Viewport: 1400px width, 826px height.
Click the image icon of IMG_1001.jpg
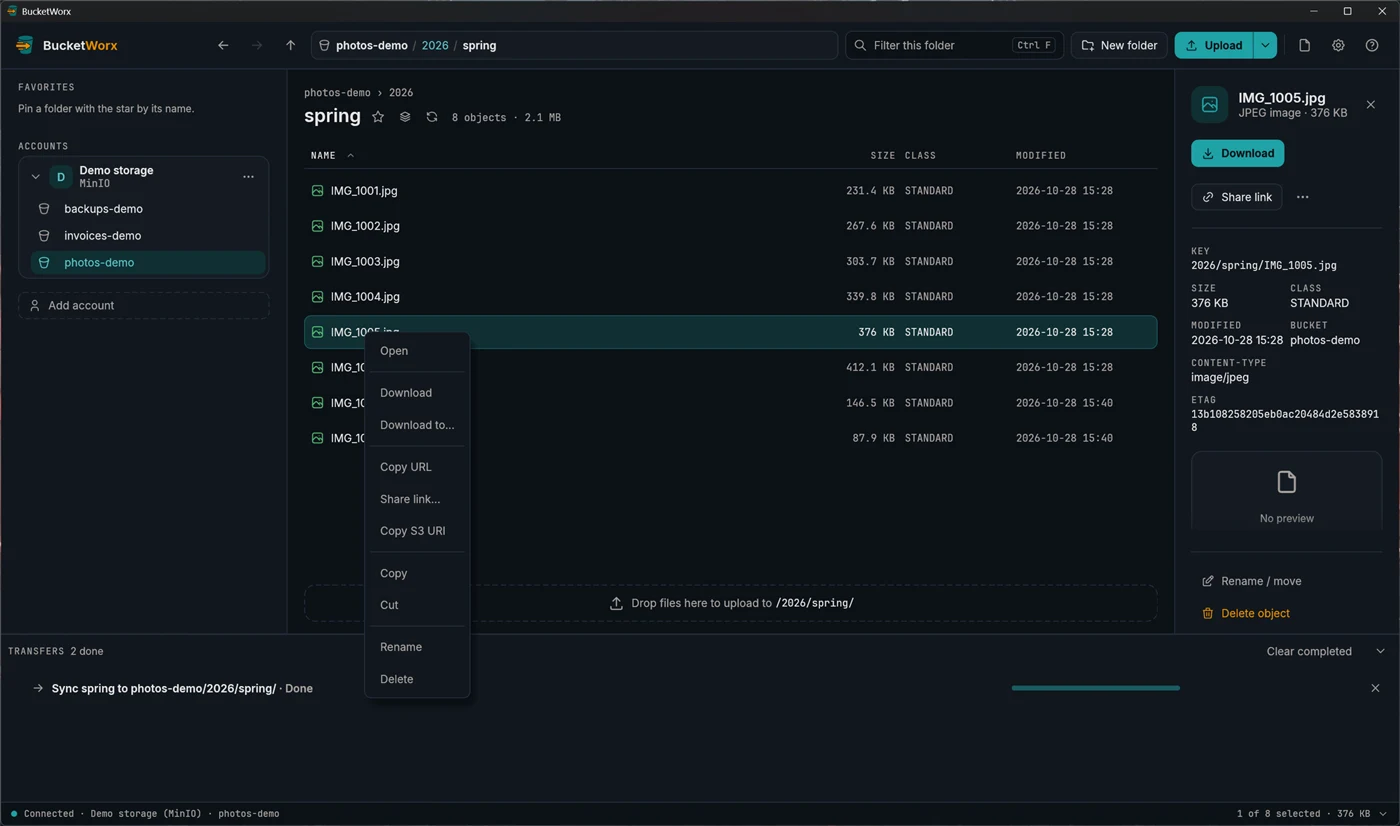coord(317,190)
